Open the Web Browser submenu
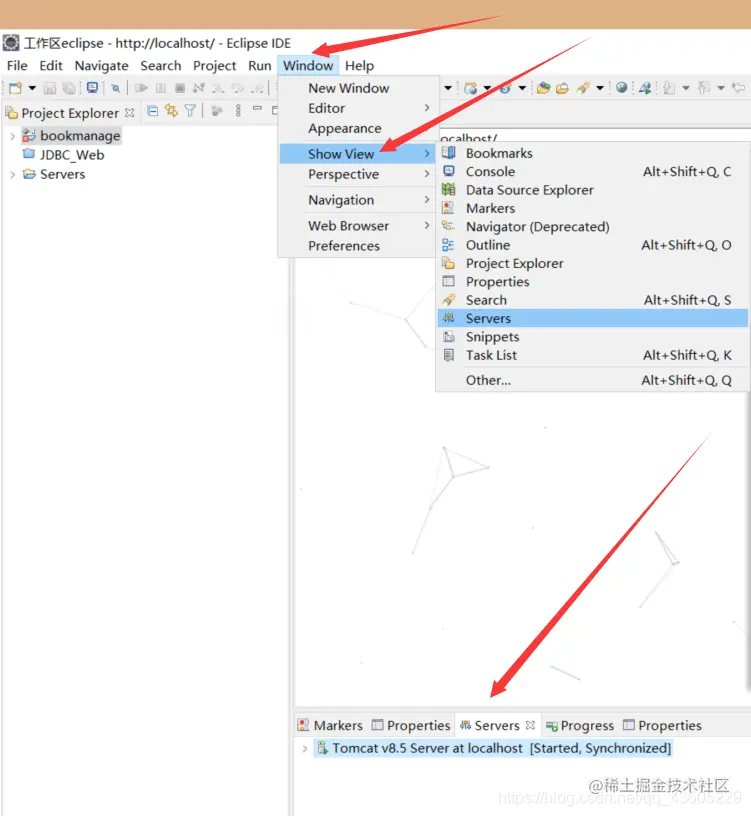Screen dimensions: 751x816 coord(359,226)
